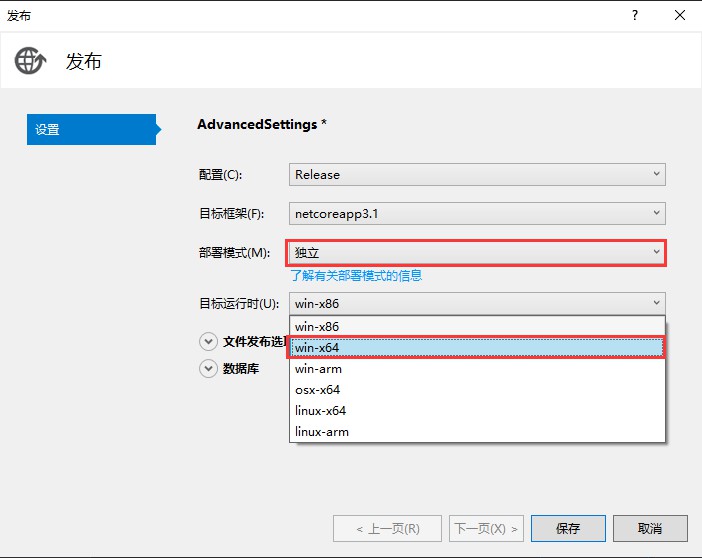Open the 部署模式 独立 dropdown
Screen dimensions: 702x558
click(x=477, y=253)
